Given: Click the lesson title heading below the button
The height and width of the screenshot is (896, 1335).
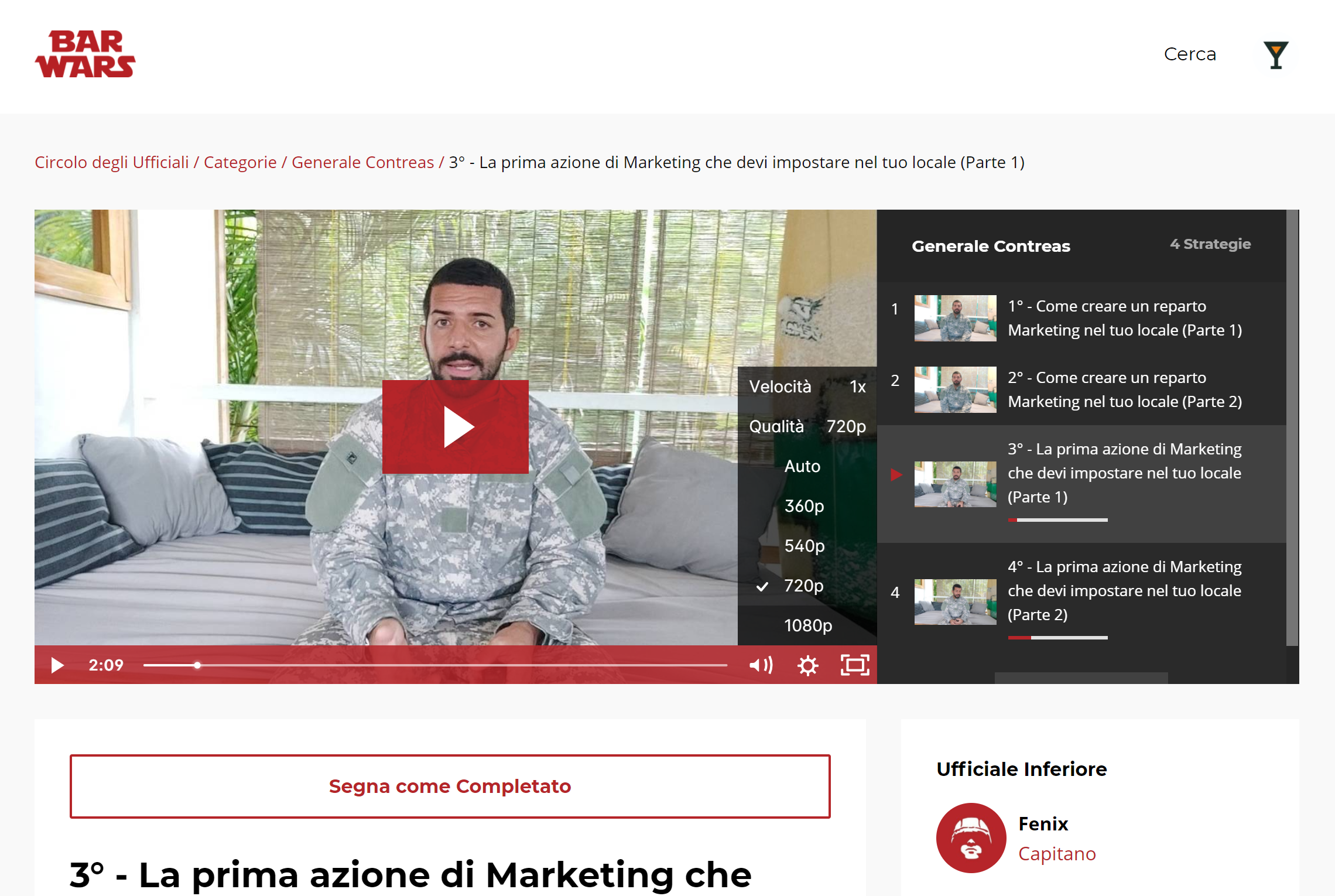Looking at the screenshot, I should [410, 874].
